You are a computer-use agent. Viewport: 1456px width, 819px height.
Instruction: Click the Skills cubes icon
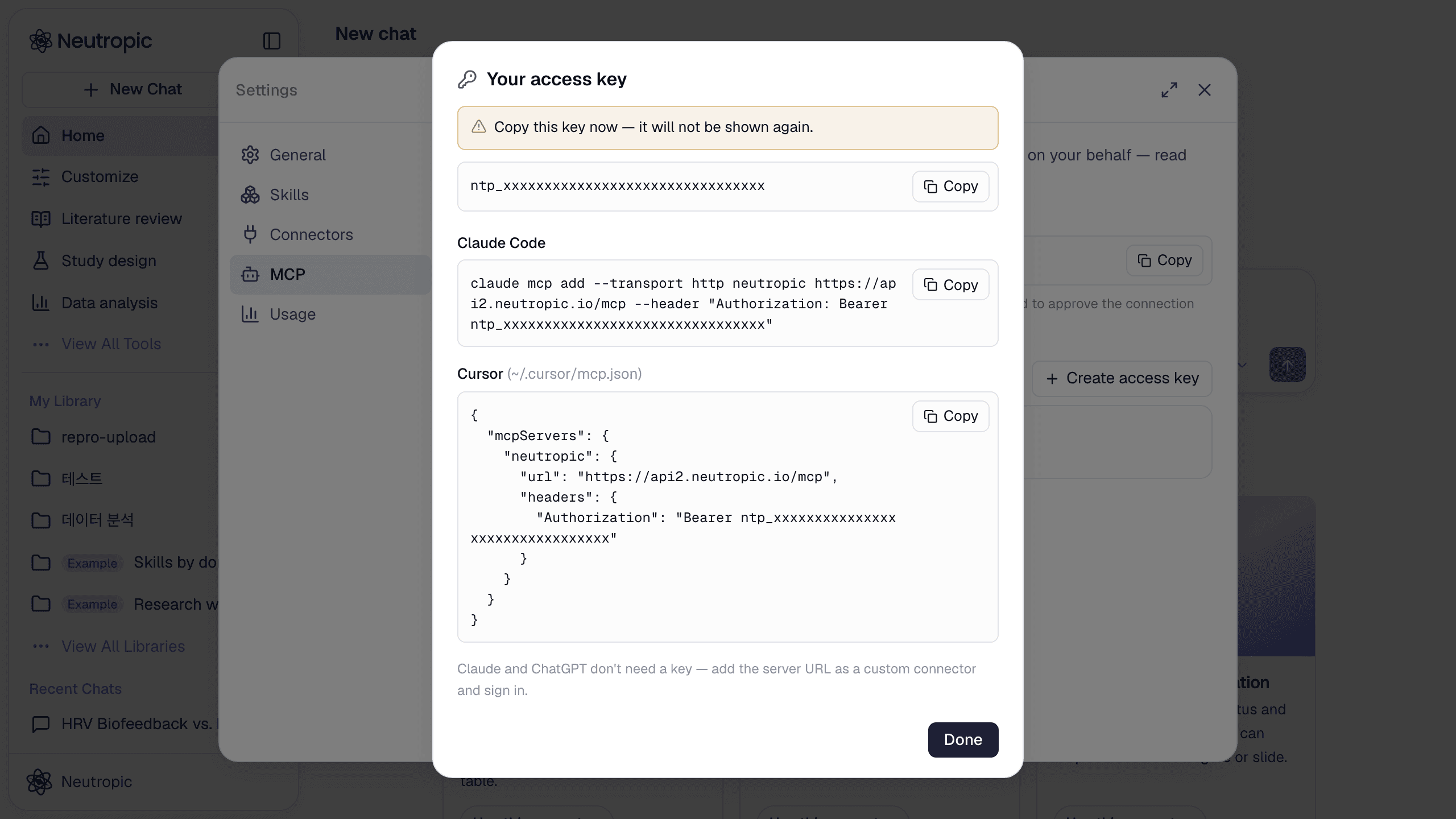(x=250, y=195)
